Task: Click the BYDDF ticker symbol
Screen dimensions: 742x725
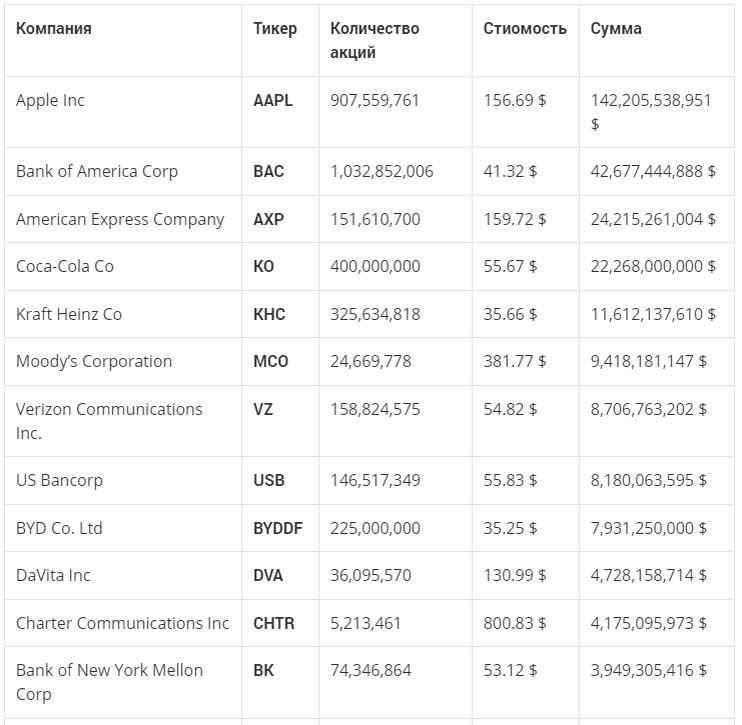Action: [x=276, y=529]
